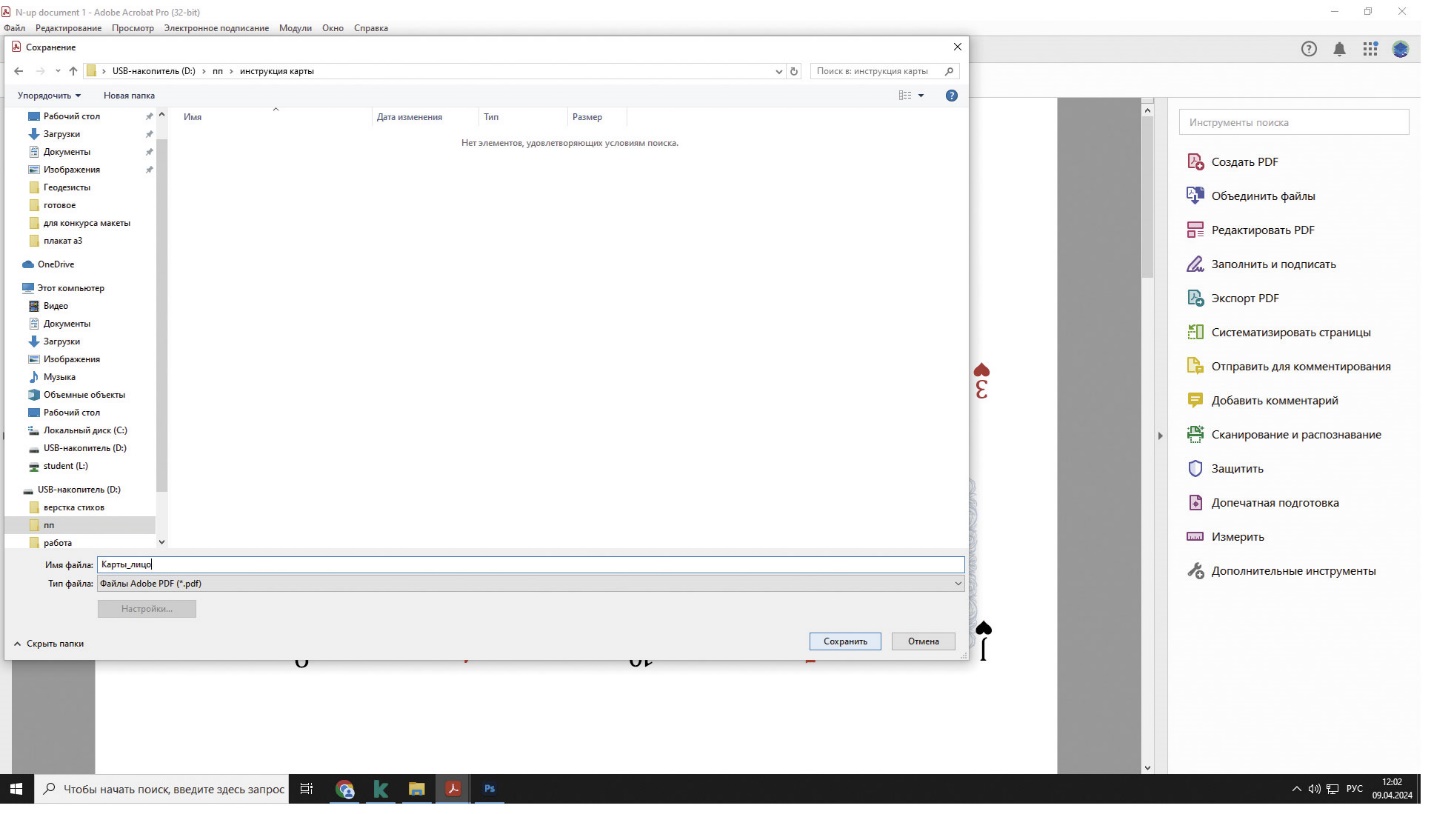The image size is (1431, 814).
Task: Click the Сохранить button
Action: pyautogui.click(x=845, y=641)
